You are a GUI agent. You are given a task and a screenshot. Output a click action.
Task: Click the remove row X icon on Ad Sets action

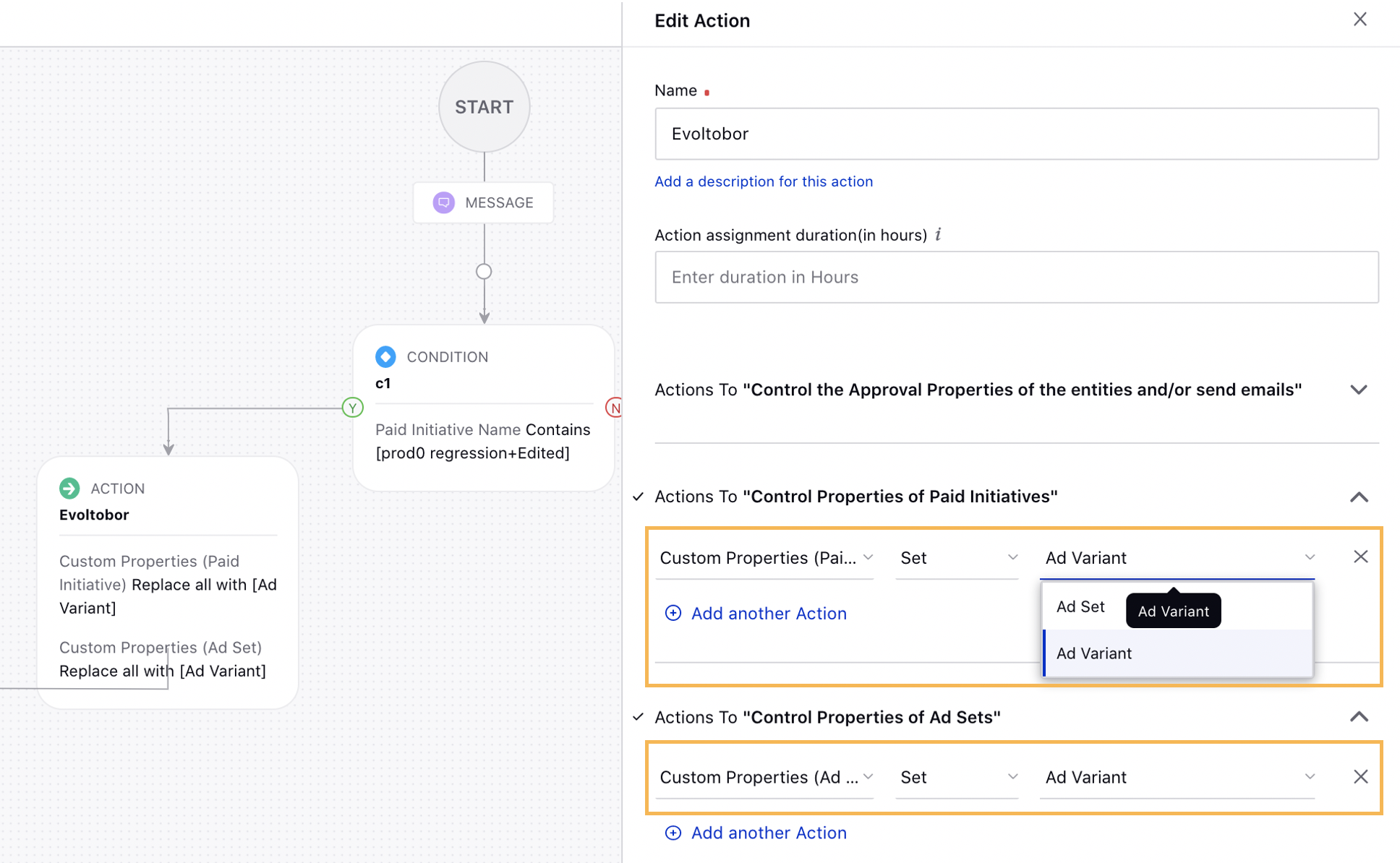(1360, 777)
